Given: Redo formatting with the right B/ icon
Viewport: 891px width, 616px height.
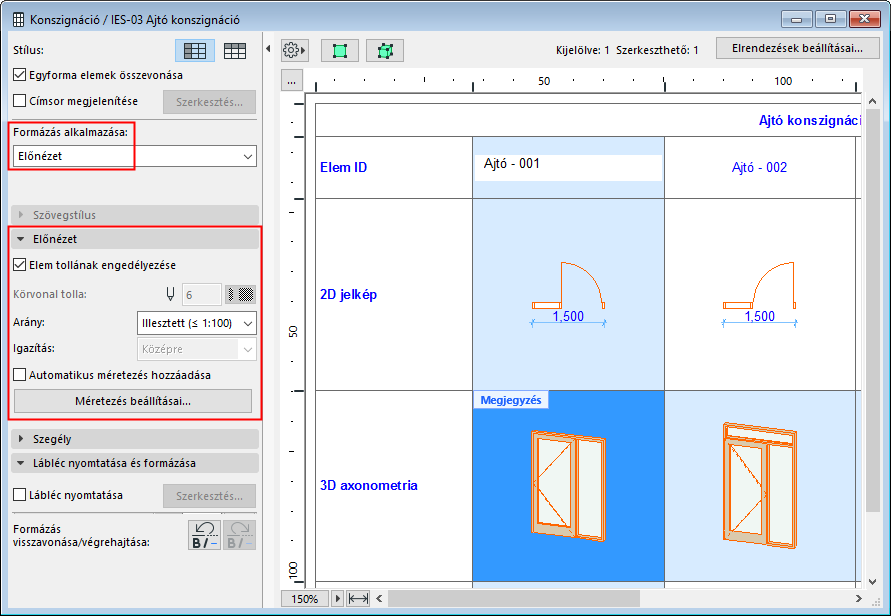Looking at the screenshot, I should tap(239, 535).
